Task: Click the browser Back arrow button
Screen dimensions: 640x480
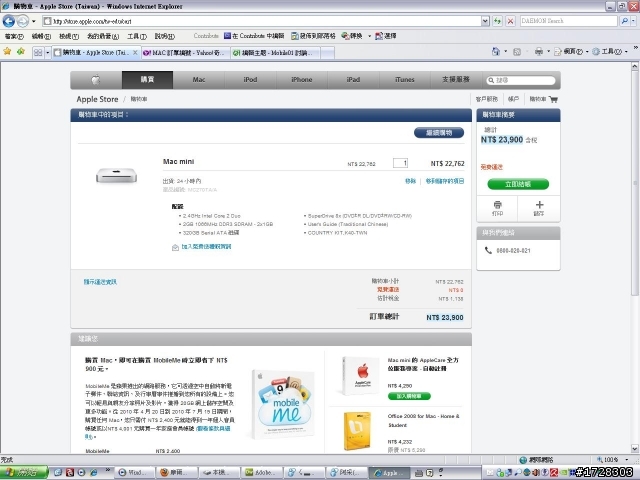Action: pos(9,21)
